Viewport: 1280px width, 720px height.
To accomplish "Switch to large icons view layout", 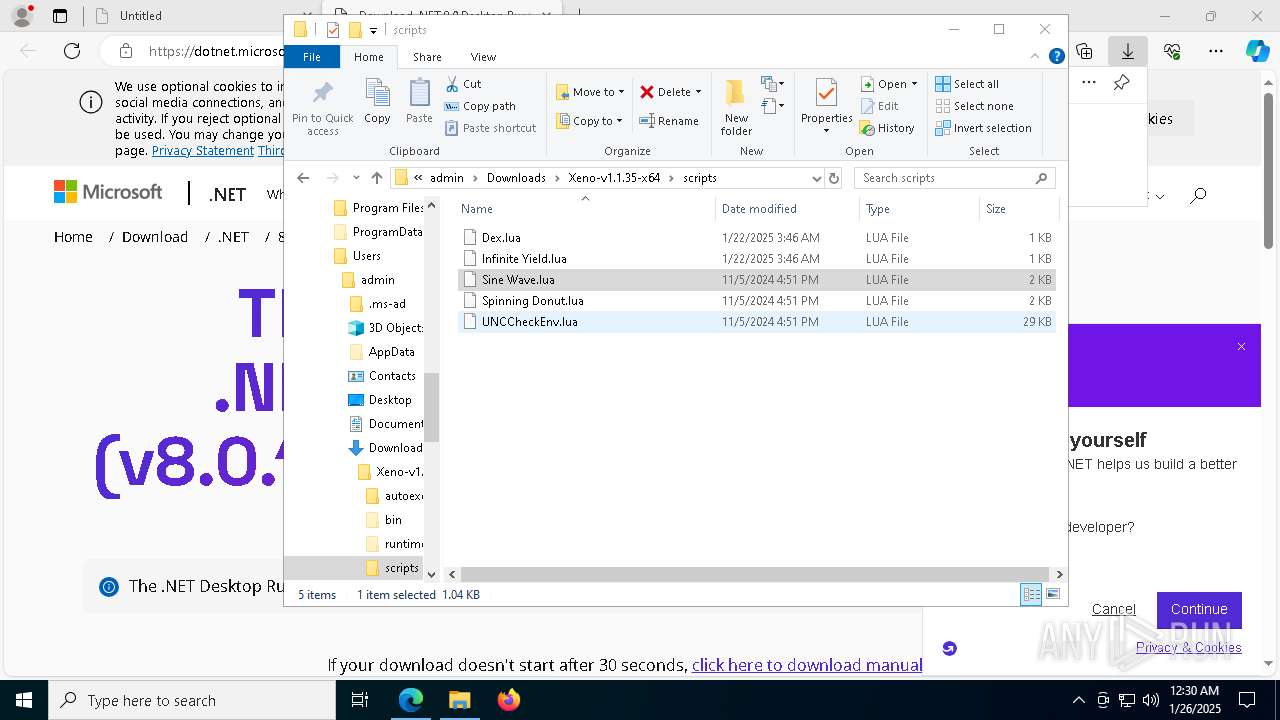I will click(x=1052, y=595).
